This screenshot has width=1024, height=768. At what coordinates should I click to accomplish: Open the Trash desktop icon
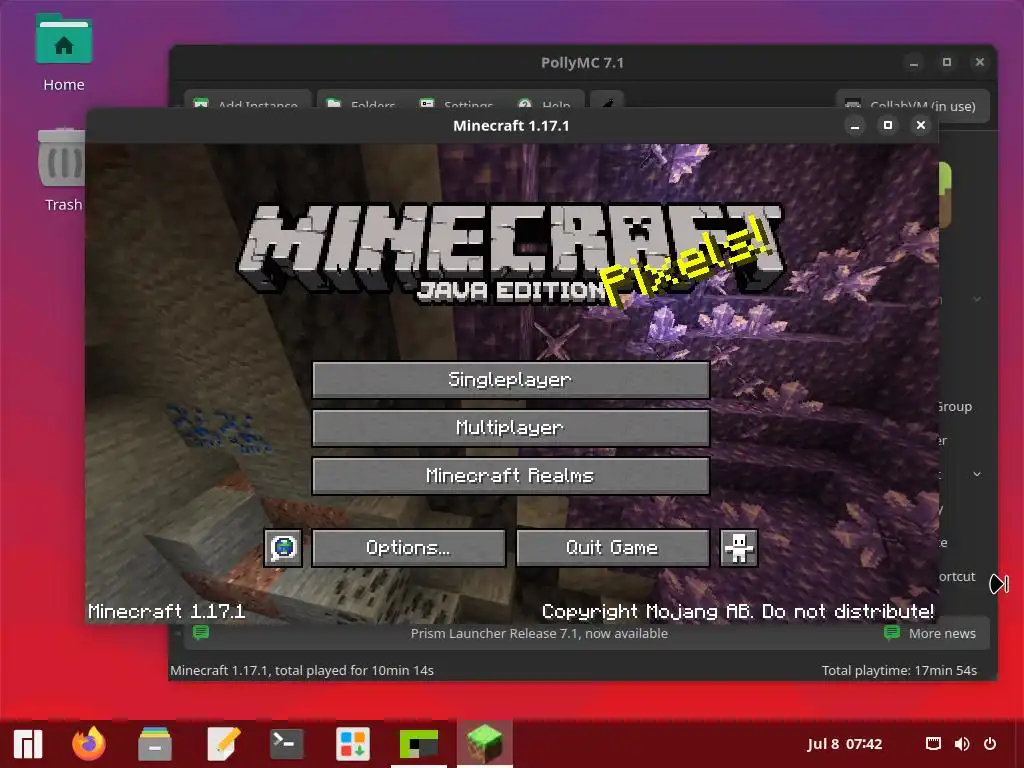point(62,170)
